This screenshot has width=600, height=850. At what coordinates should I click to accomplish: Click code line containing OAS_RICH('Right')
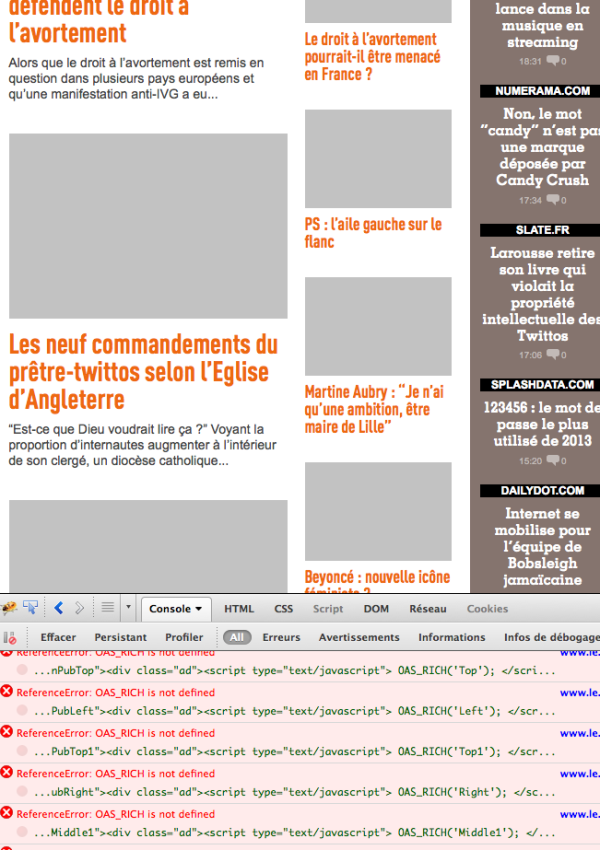coord(294,792)
